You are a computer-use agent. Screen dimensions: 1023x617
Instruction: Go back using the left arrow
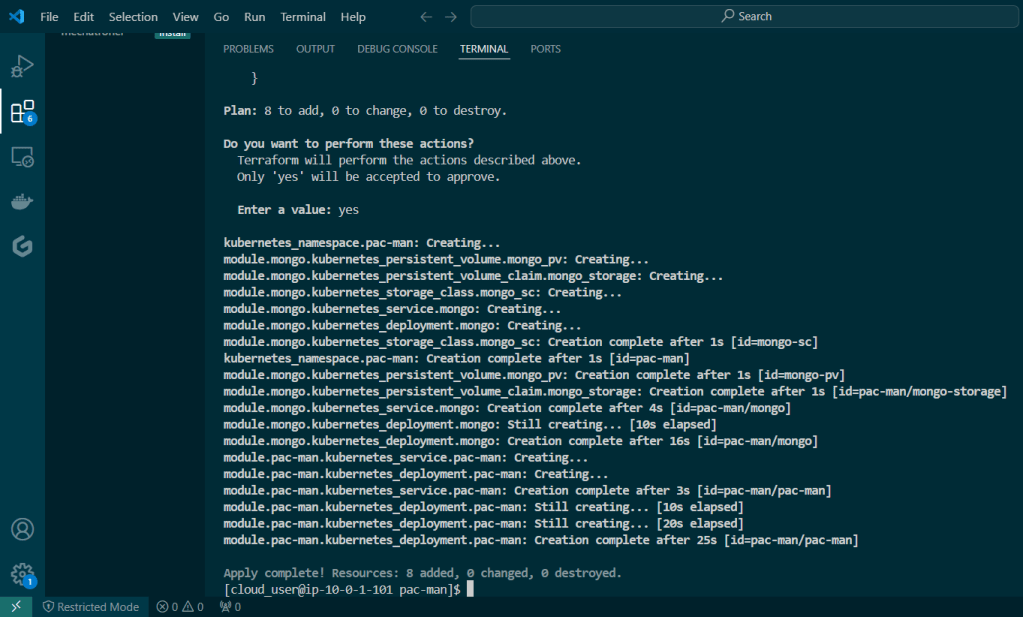tap(426, 16)
